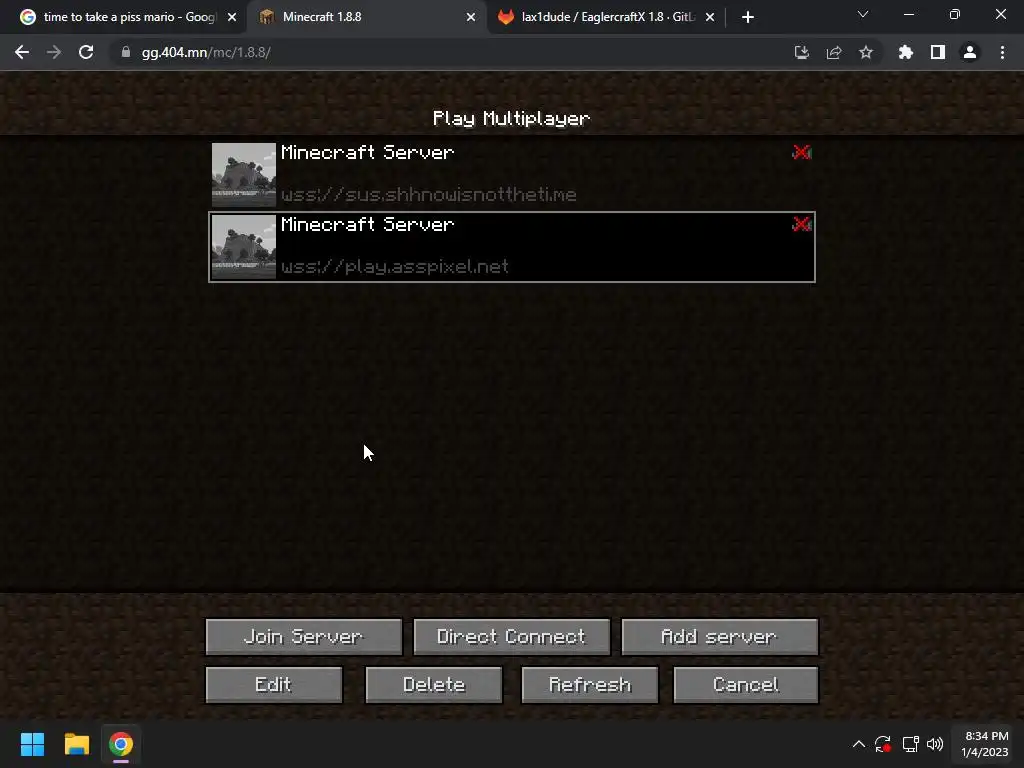Click the Chrome taskbar icon

pyautogui.click(x=121, y=744)
